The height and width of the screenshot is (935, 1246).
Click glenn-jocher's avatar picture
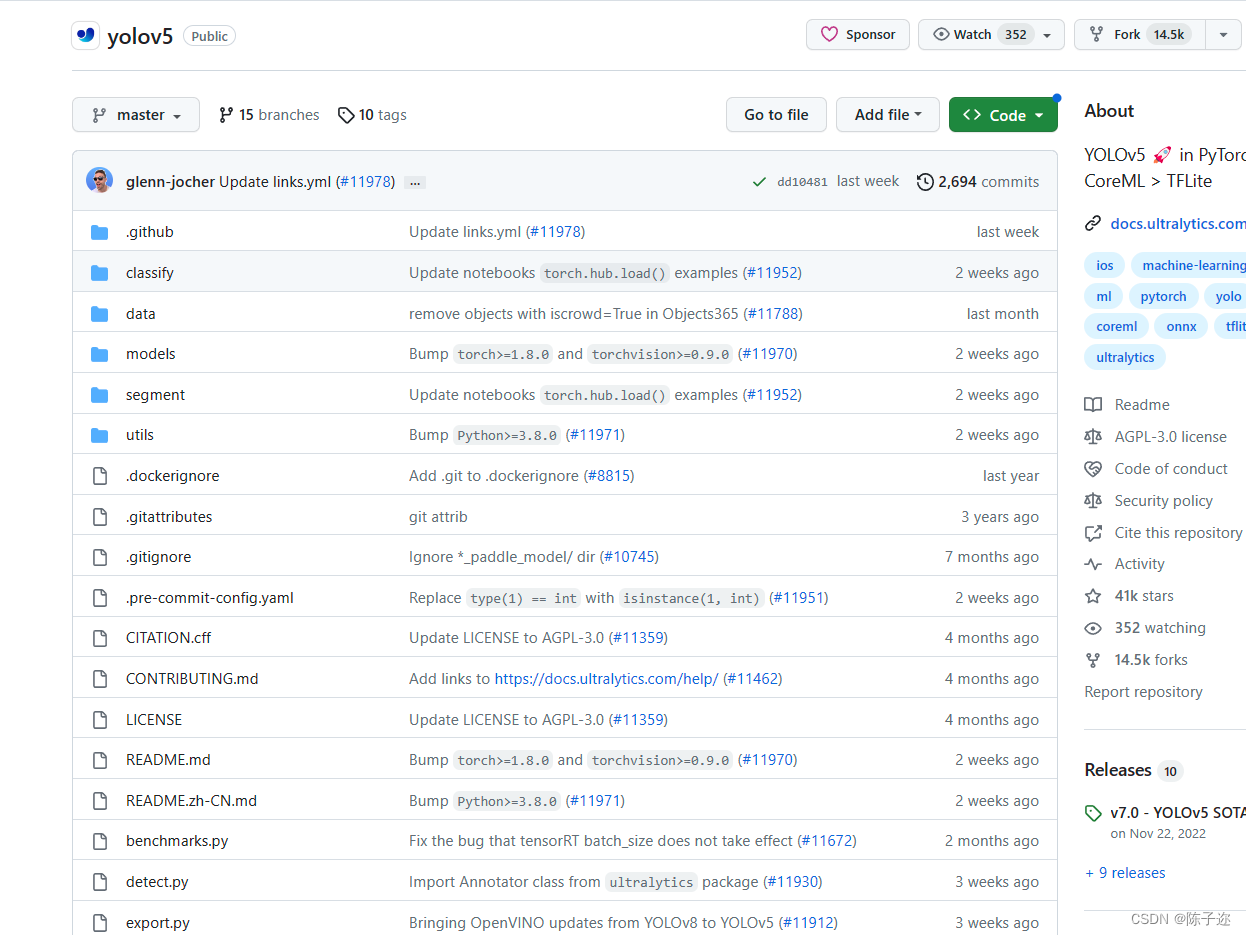pos(99,181)
